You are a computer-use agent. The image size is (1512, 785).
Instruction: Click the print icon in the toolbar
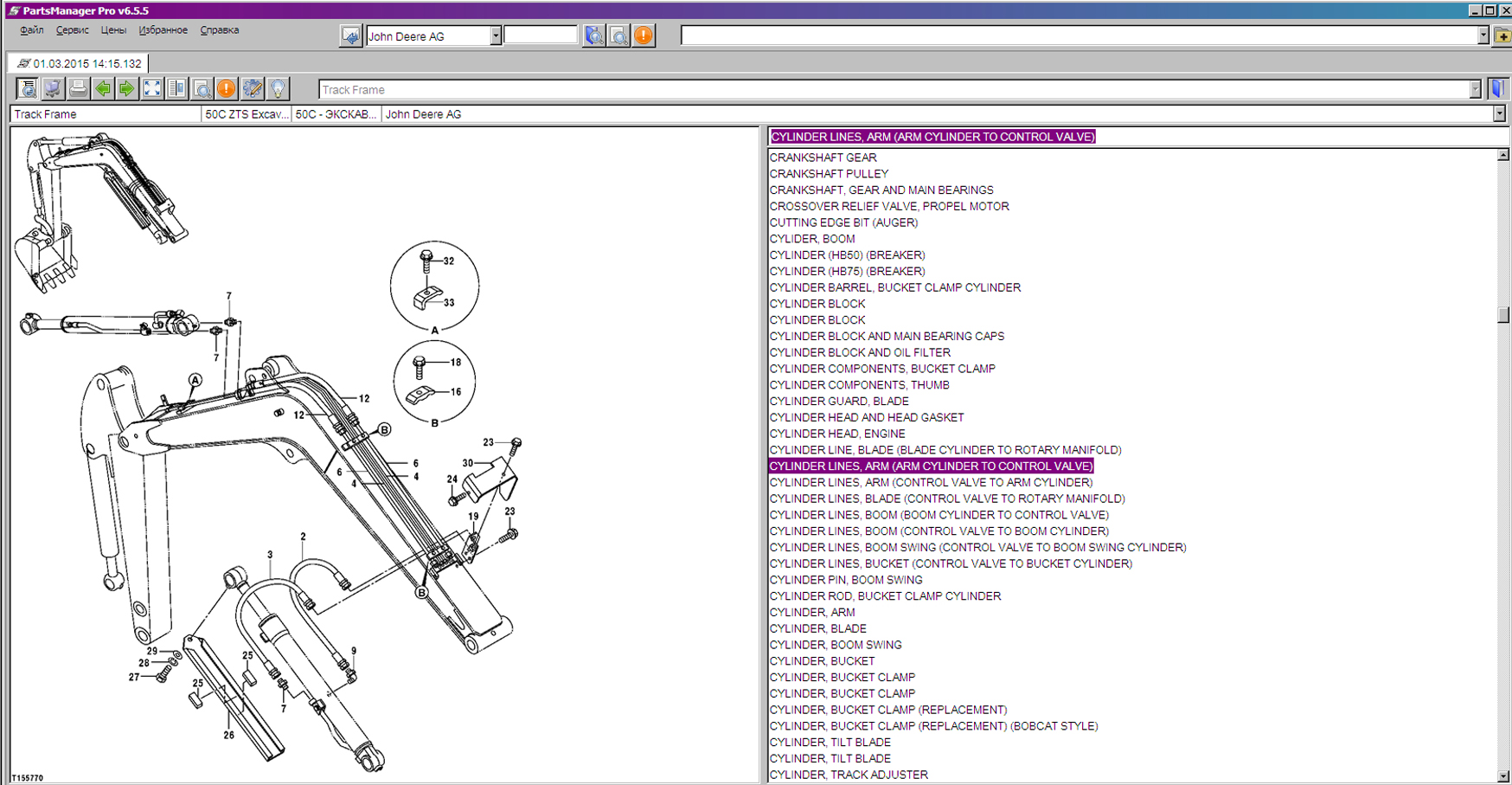[78, 89]
